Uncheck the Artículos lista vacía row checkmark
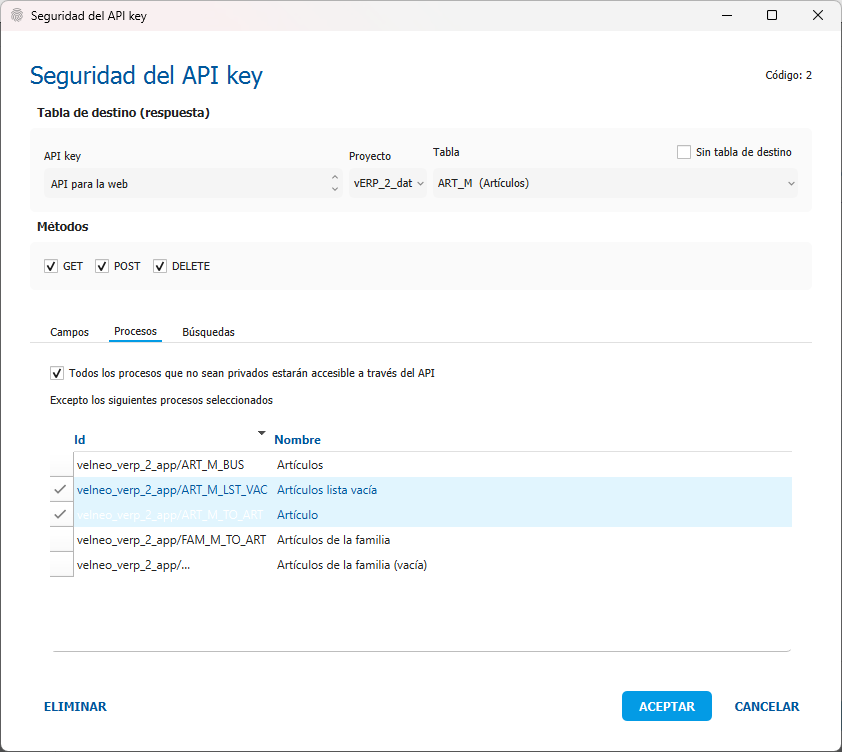The width and height of the screenshot is (842, 752). (x=61, y=490)
